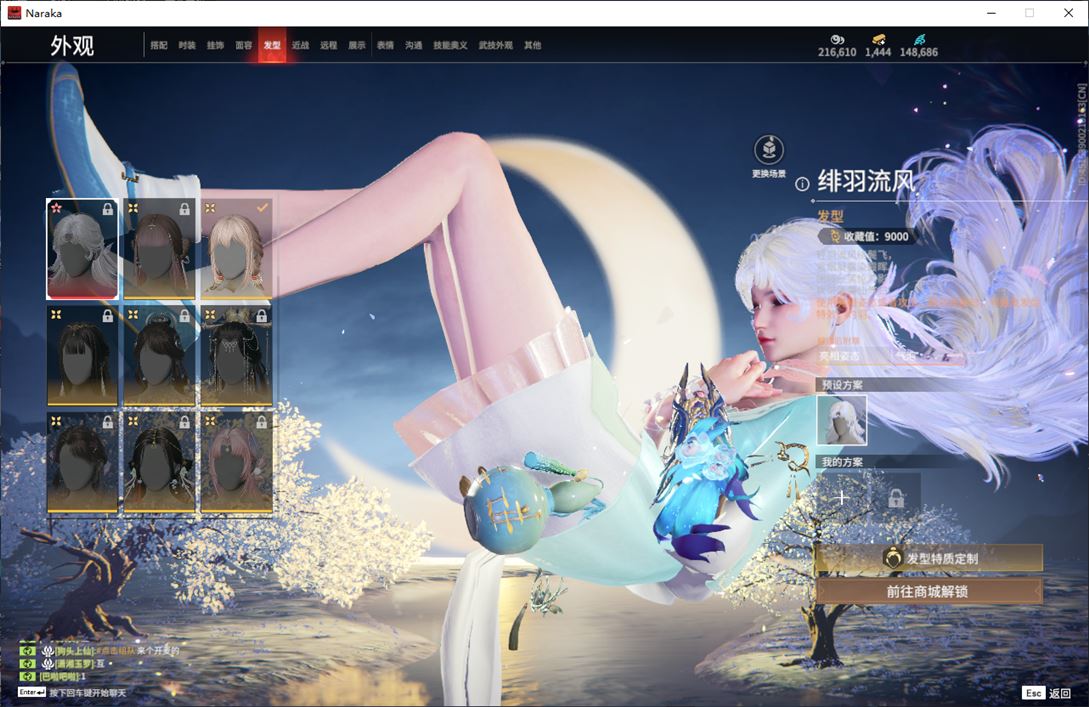Click the channel icon beside 狗头上仙 chat message
Screen dimensions: 1089x707
click(x=27, y=651)
